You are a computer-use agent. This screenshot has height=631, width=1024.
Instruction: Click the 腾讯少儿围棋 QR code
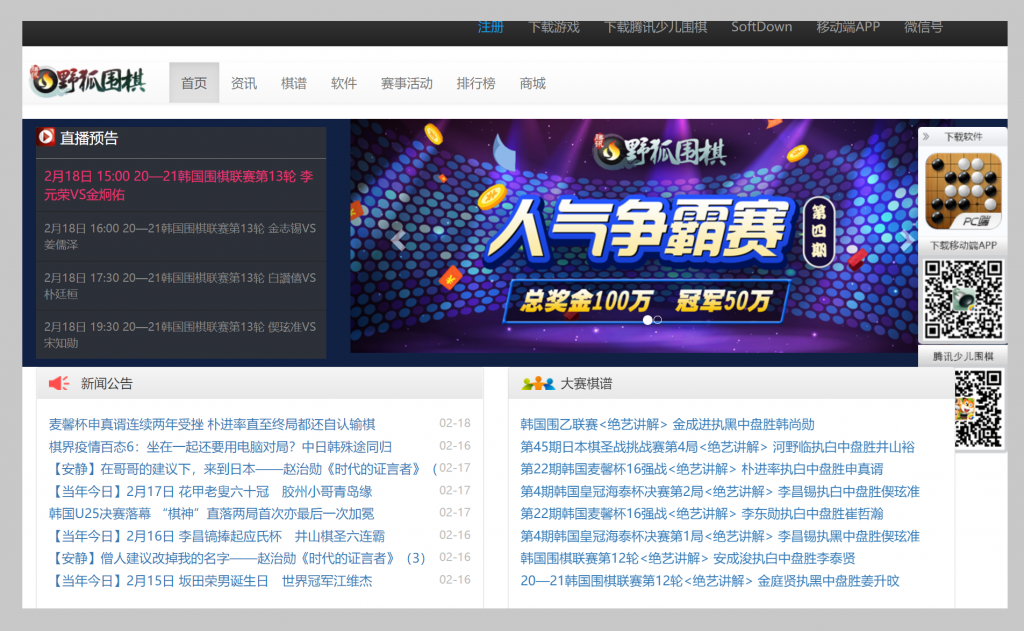978,409
